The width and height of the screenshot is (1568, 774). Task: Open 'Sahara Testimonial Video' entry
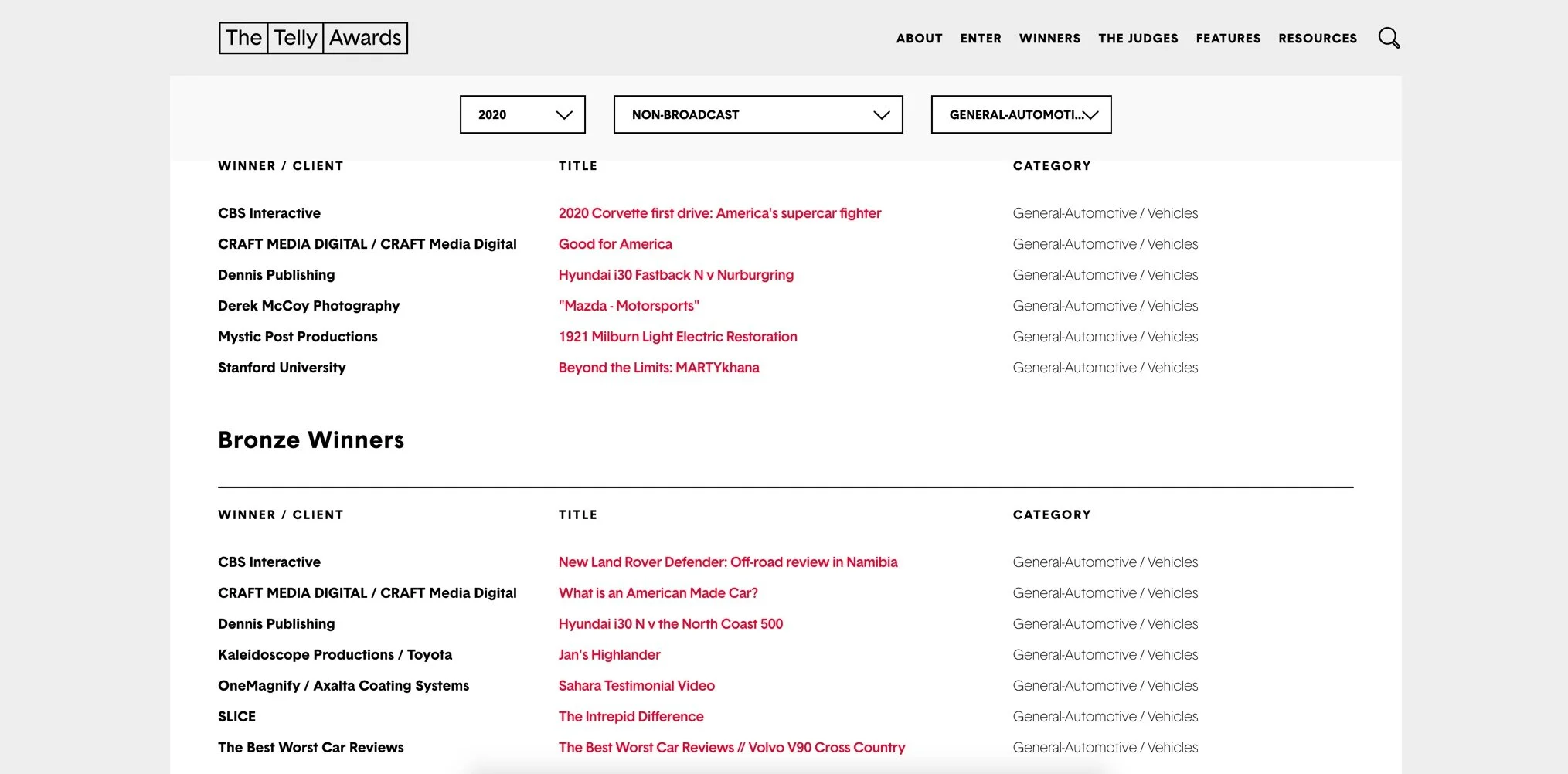[x=636, y=686]
